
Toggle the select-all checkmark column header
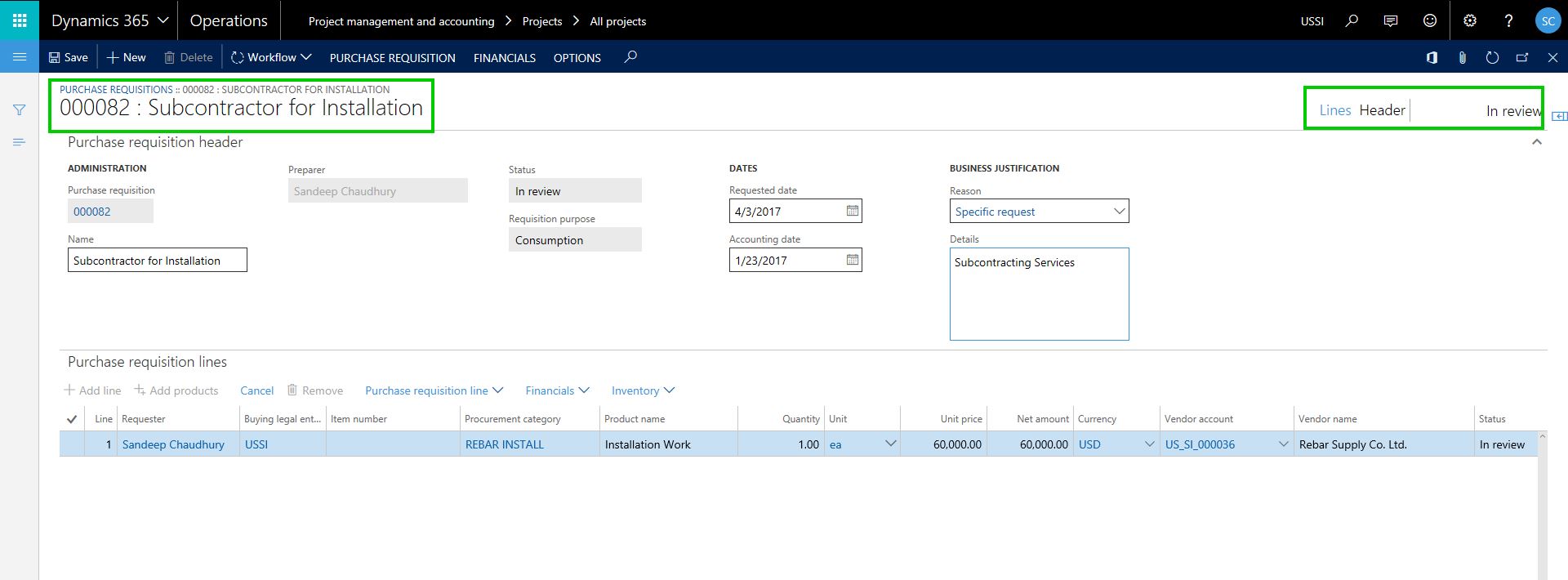(x=72, y=419)
